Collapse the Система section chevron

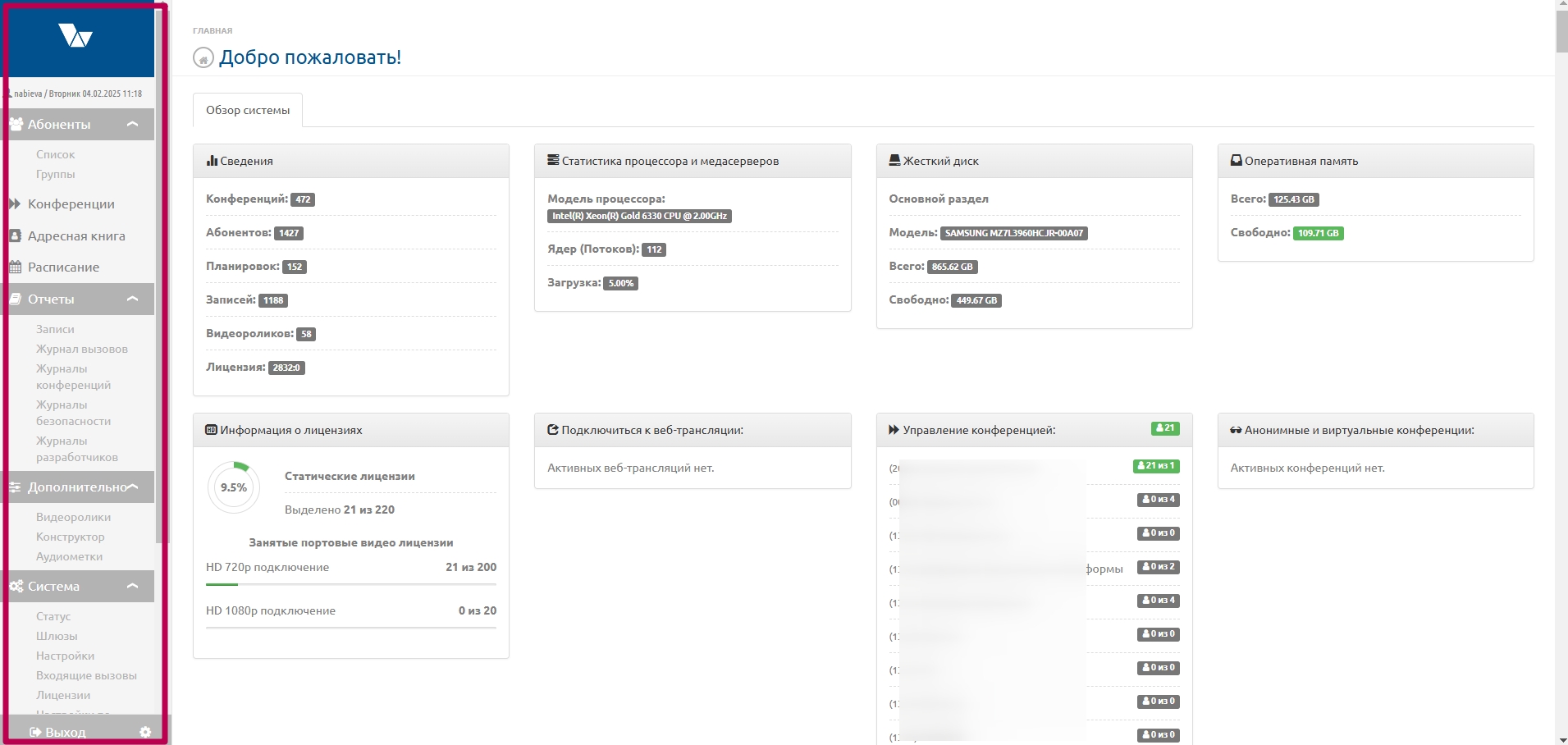click(132, 586)
